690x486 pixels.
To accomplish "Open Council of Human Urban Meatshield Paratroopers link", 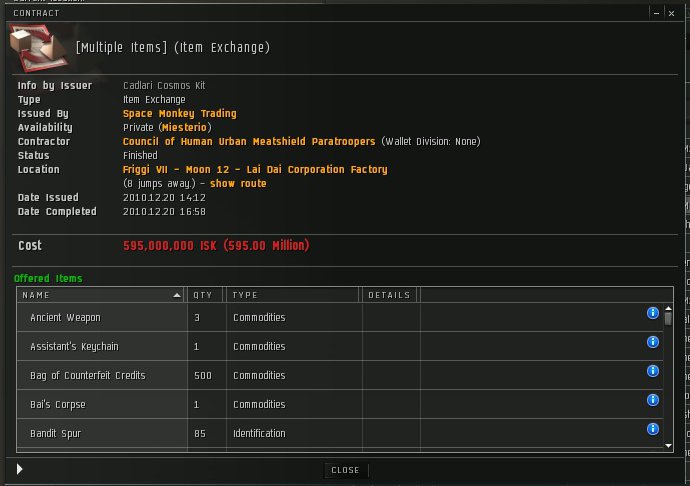I will click(249, 142).
